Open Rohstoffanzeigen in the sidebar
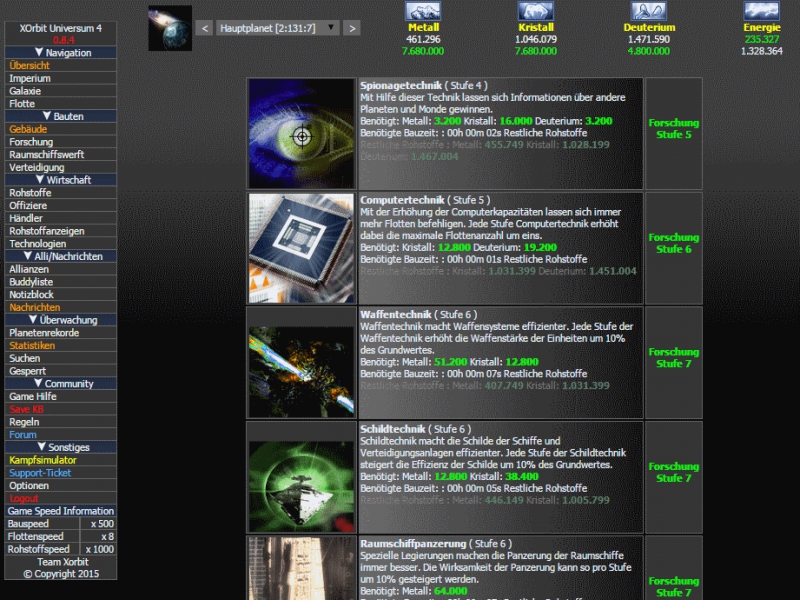This screenshot has width=800, height=600. (x=46, y=231)
